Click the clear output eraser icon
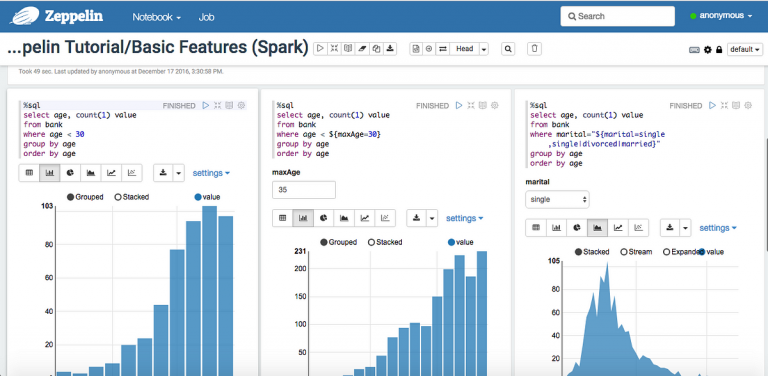The image size is (768, 376). click(x=362, y=48)
